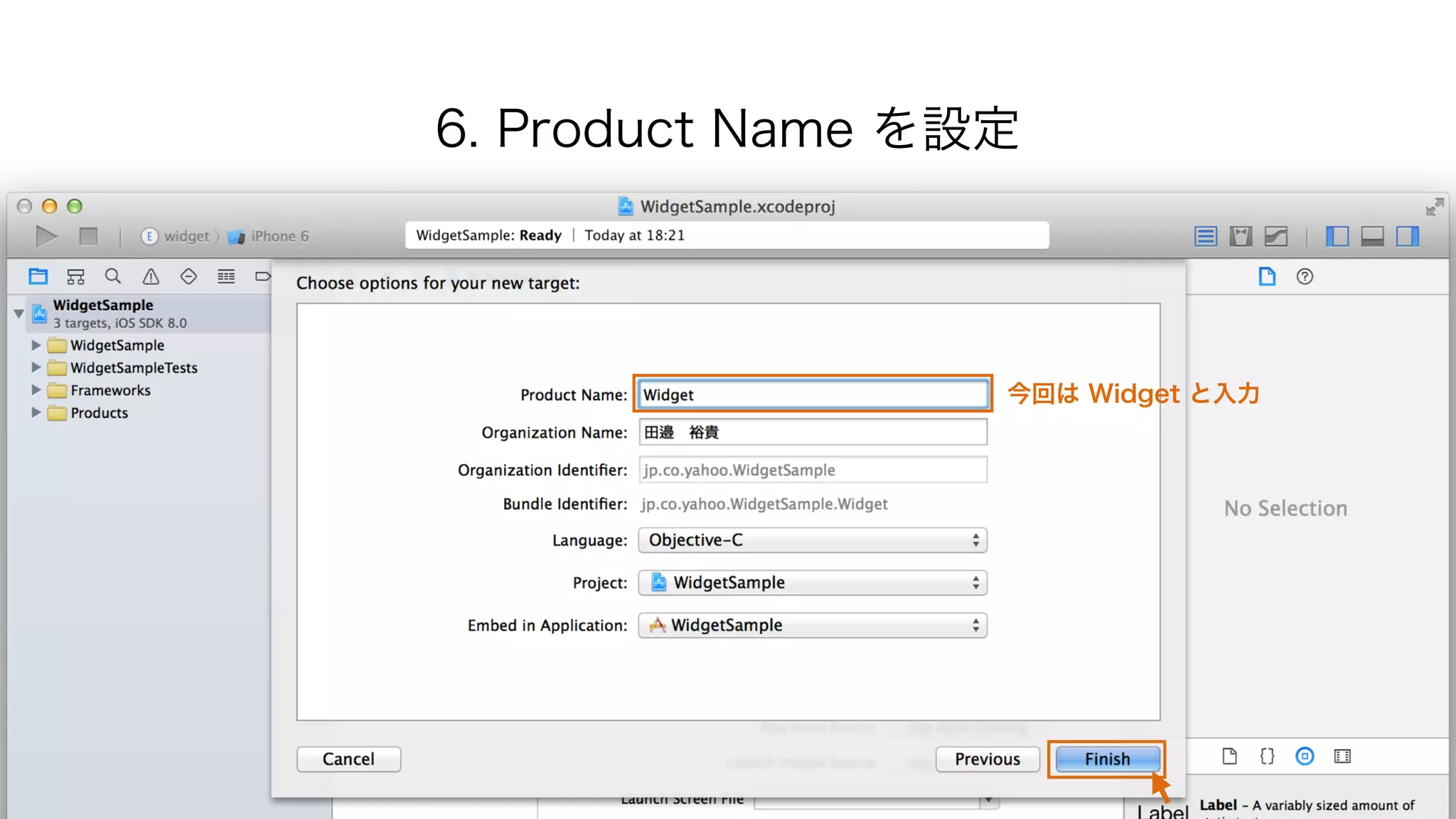Open the Find navigator magnifier
1456x819 pixels.
113,277
